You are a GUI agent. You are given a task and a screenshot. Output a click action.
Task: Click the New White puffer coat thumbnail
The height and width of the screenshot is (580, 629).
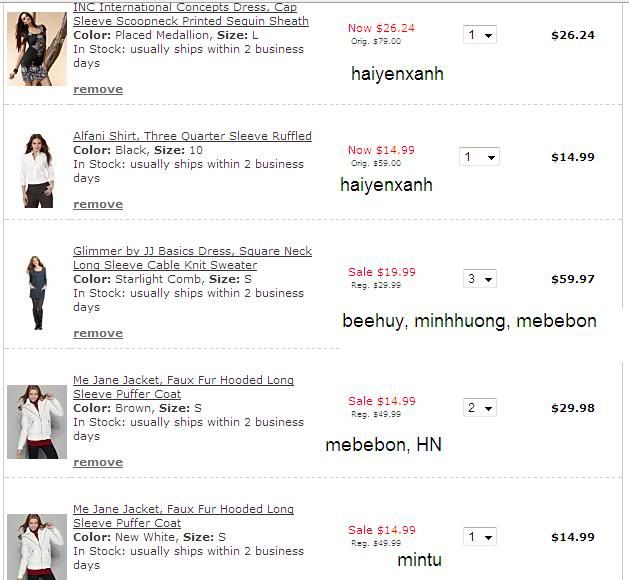point(37,545)
